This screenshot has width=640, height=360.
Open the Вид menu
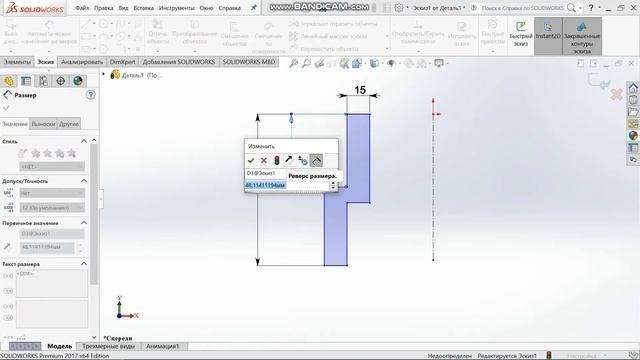tap(123, 8)
